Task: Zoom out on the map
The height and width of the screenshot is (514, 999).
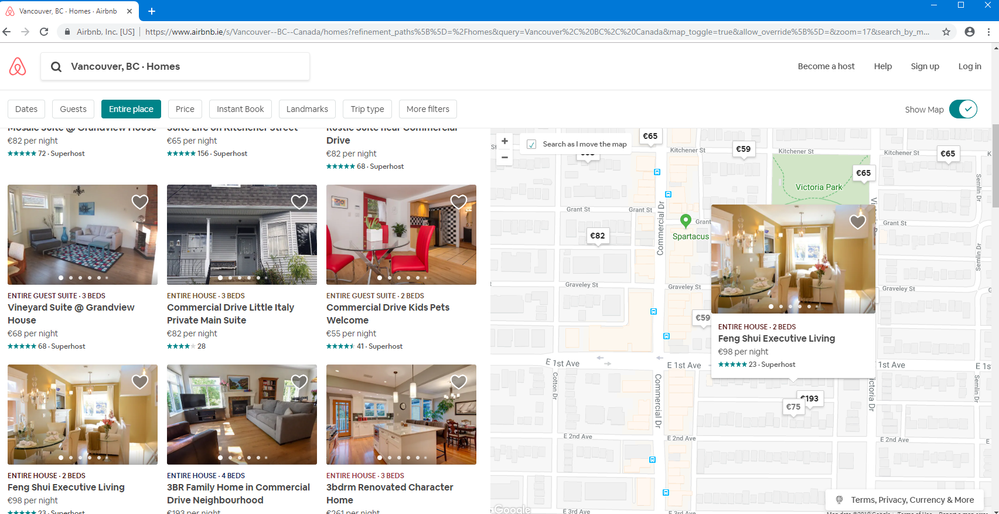Action: pos(505,158)
